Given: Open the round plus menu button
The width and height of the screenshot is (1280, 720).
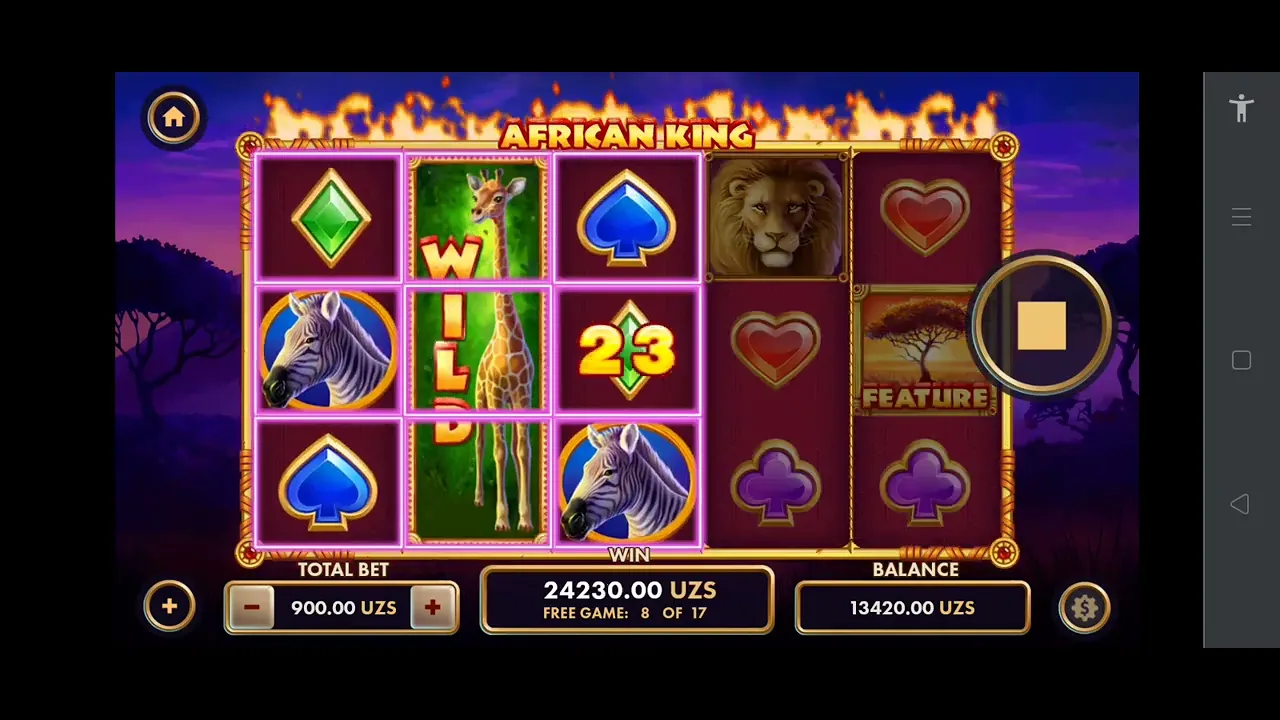Looking at the screenshot, I should click(x=169, y=606).
